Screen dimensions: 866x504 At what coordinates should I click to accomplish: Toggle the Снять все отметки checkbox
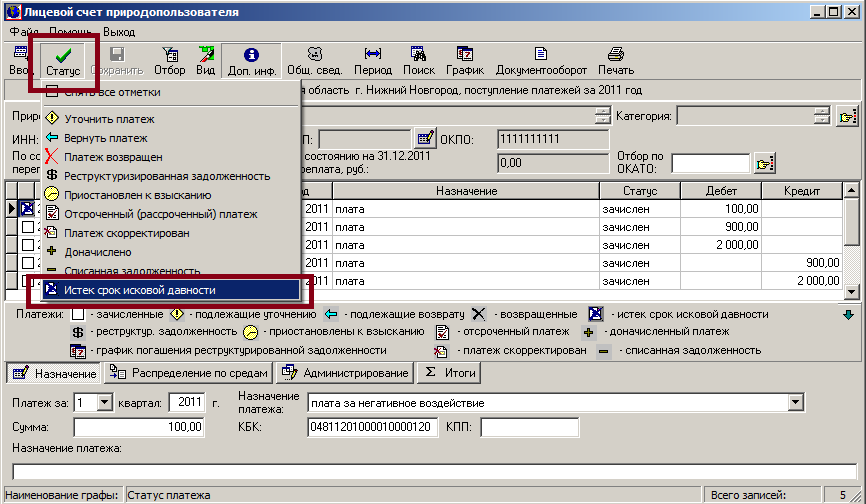click(52, 93)
